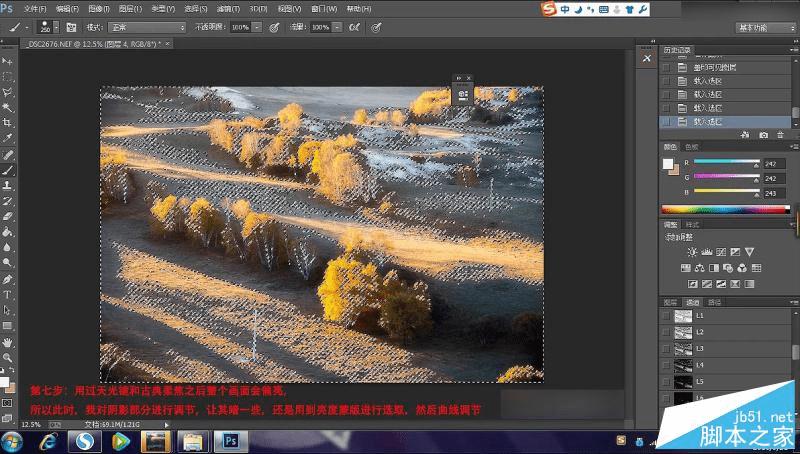Add Brightness/Contrast adjustment sun icon
This screenshot has width=800, height=454.
coord(692,252)
